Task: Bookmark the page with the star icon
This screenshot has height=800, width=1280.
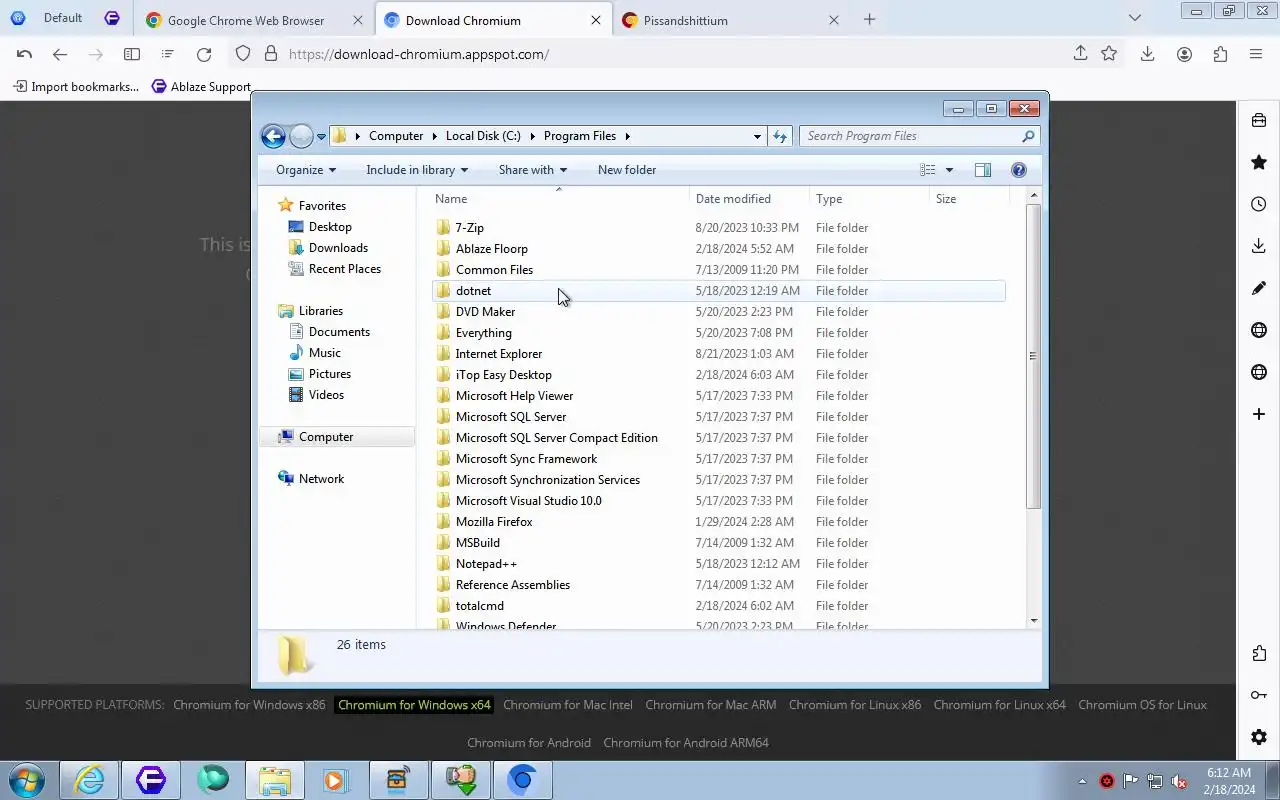Action: click(1109, 54)
